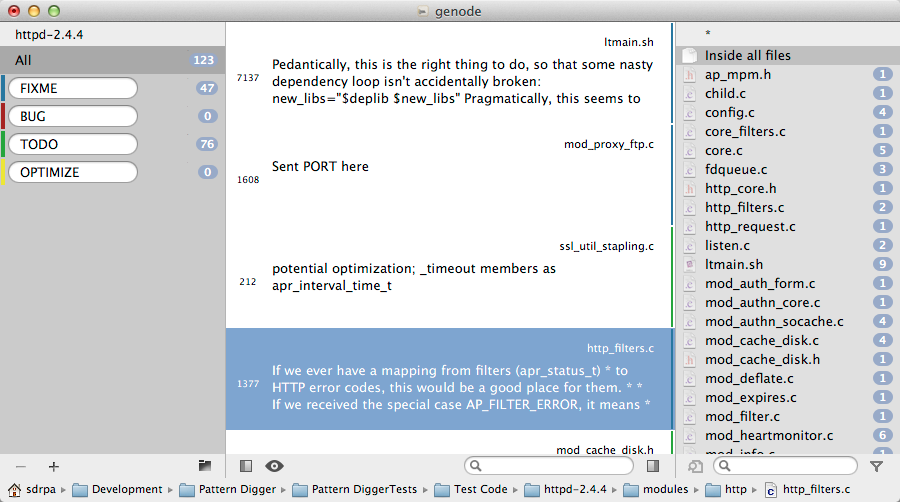This screenshot has height=502, width=900.
Task: Select the highlighted http_filters.c line 1377 entry
Action: [449, 379]
